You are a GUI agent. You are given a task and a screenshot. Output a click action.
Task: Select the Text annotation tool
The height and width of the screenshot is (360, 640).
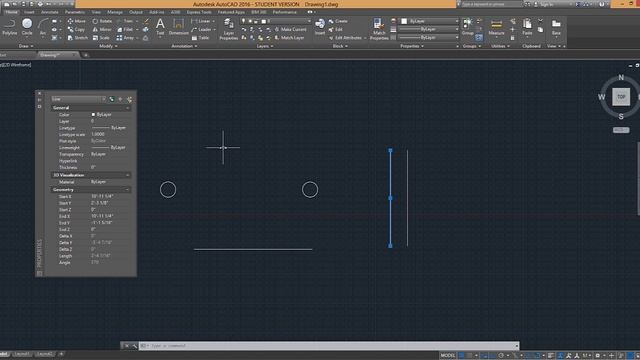[160, 27]
